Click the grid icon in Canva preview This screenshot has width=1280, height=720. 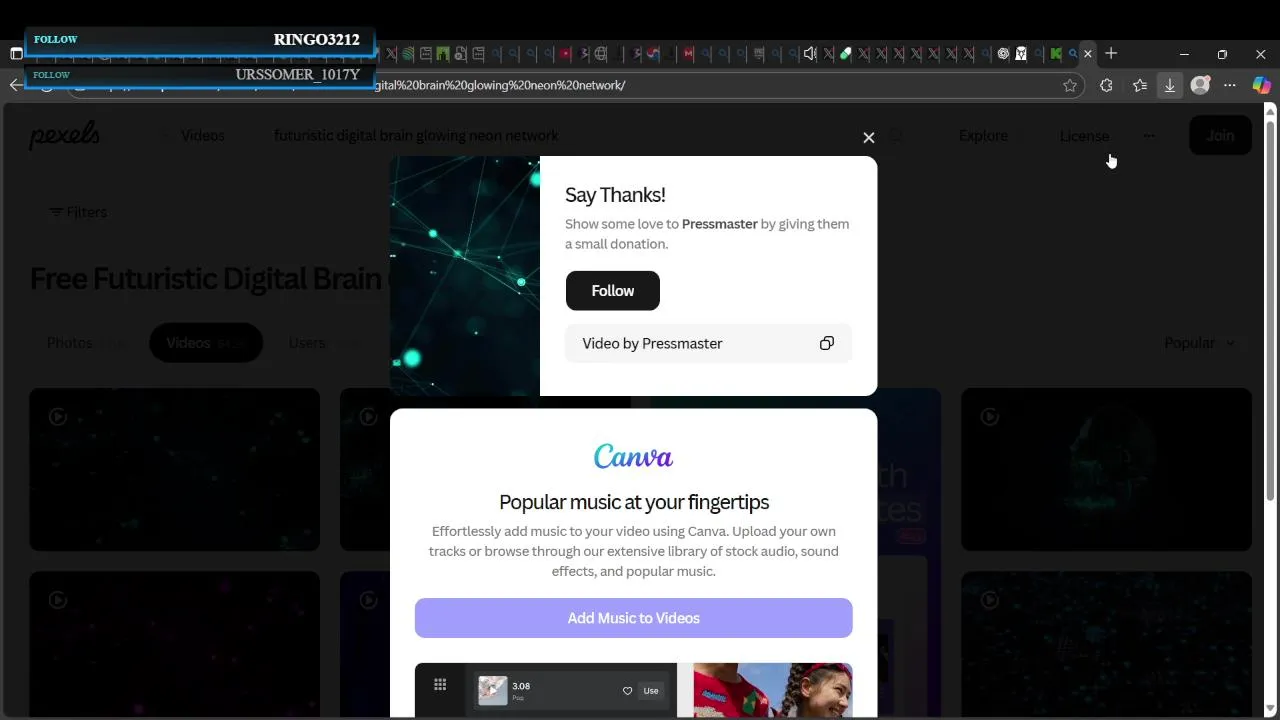pos(440,685)
